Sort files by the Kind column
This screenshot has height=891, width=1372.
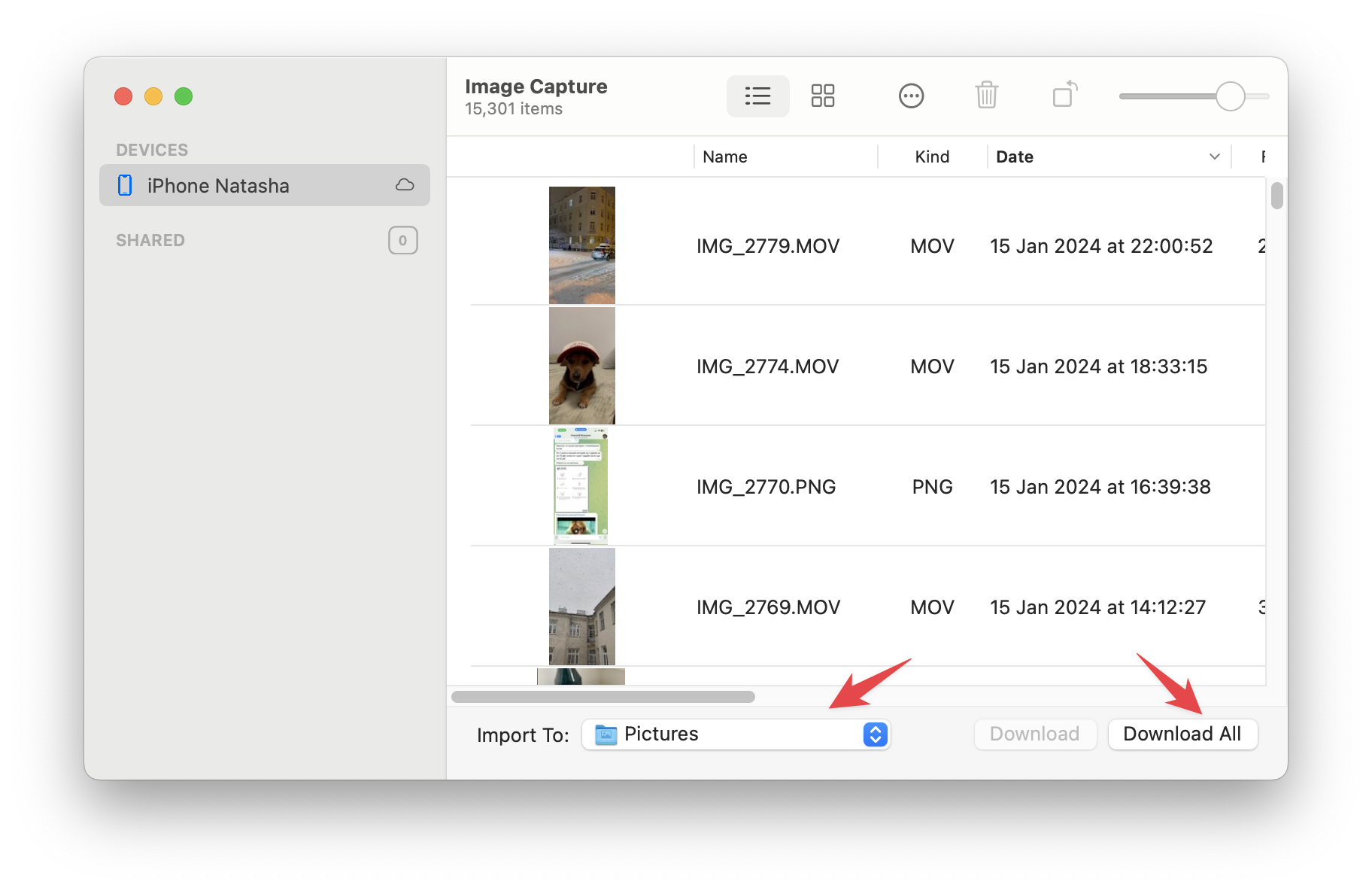(932, 157)
